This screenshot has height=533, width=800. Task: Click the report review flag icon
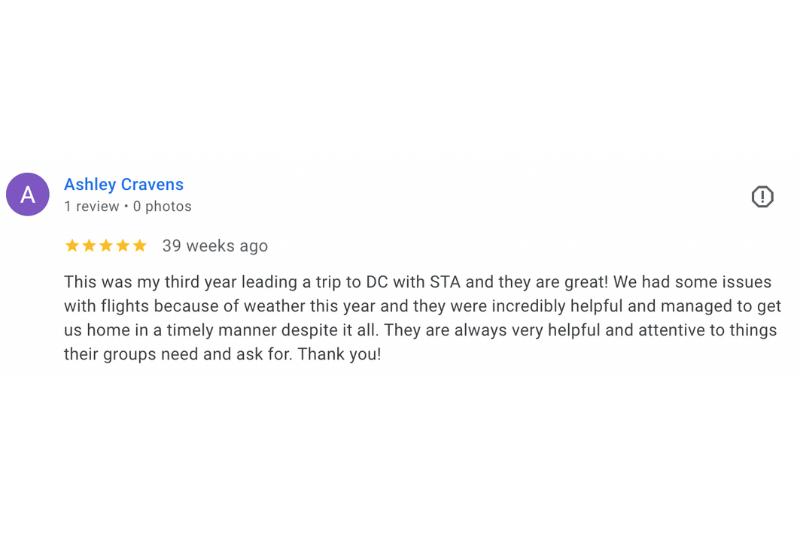point(762,197)
